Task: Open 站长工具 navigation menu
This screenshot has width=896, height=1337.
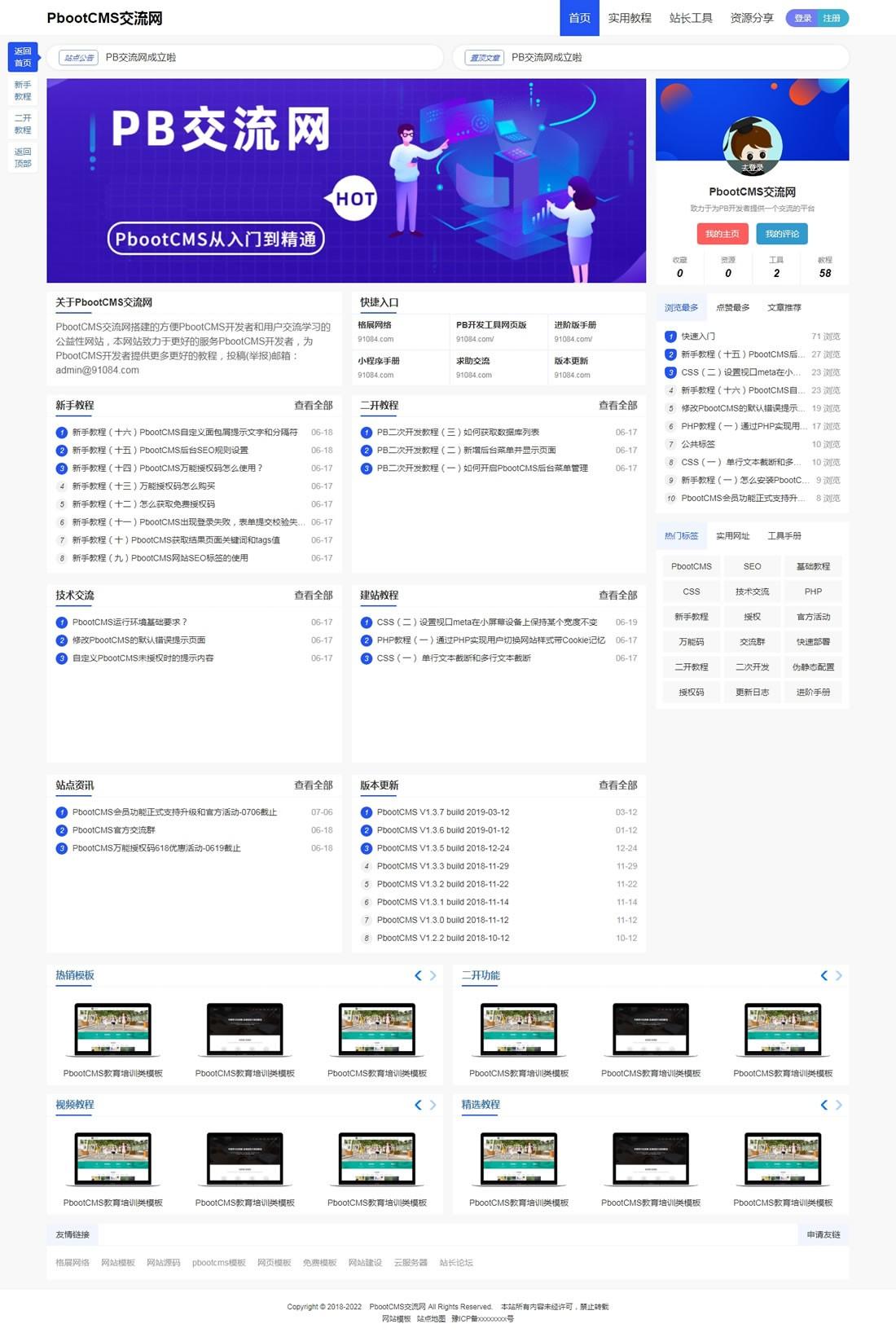Action: [x=691, y=18]
